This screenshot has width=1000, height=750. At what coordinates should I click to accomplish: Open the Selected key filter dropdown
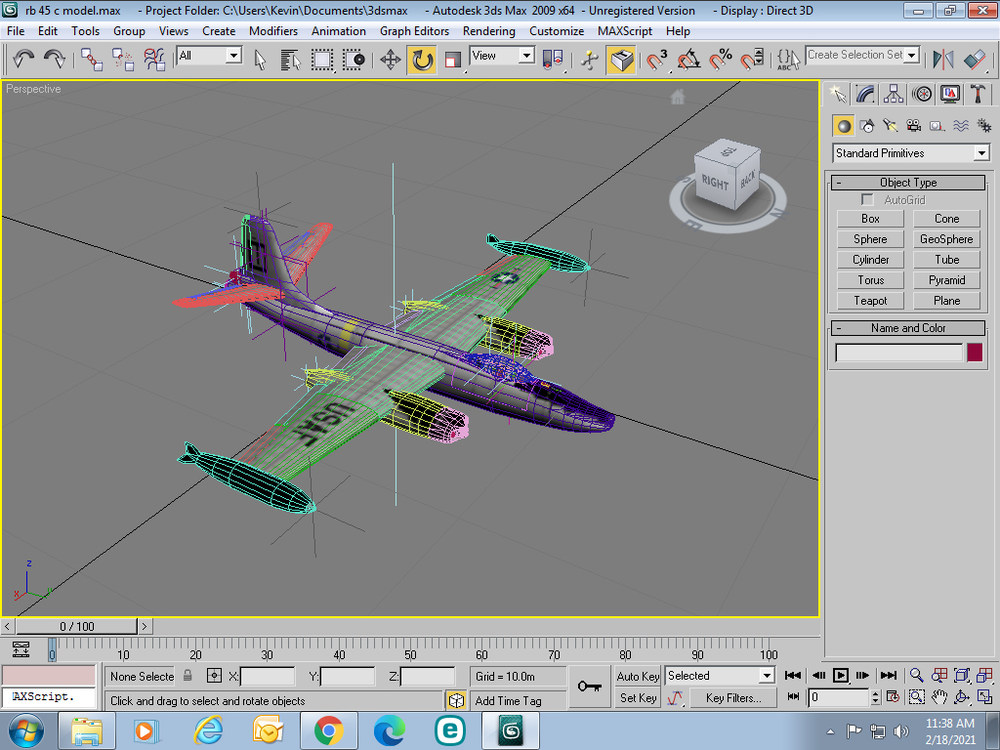point(719,675)
